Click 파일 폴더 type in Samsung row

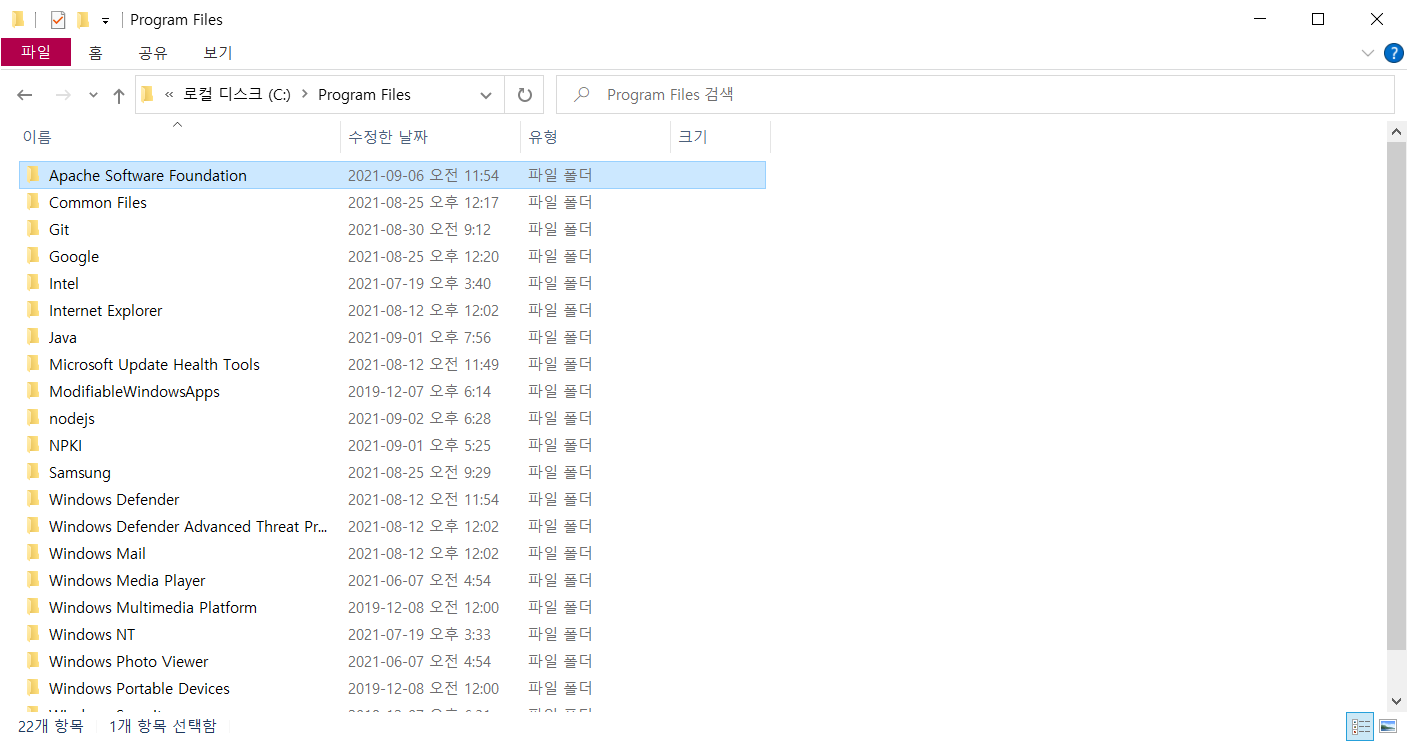pyautogui.click(x=560, y=472)
